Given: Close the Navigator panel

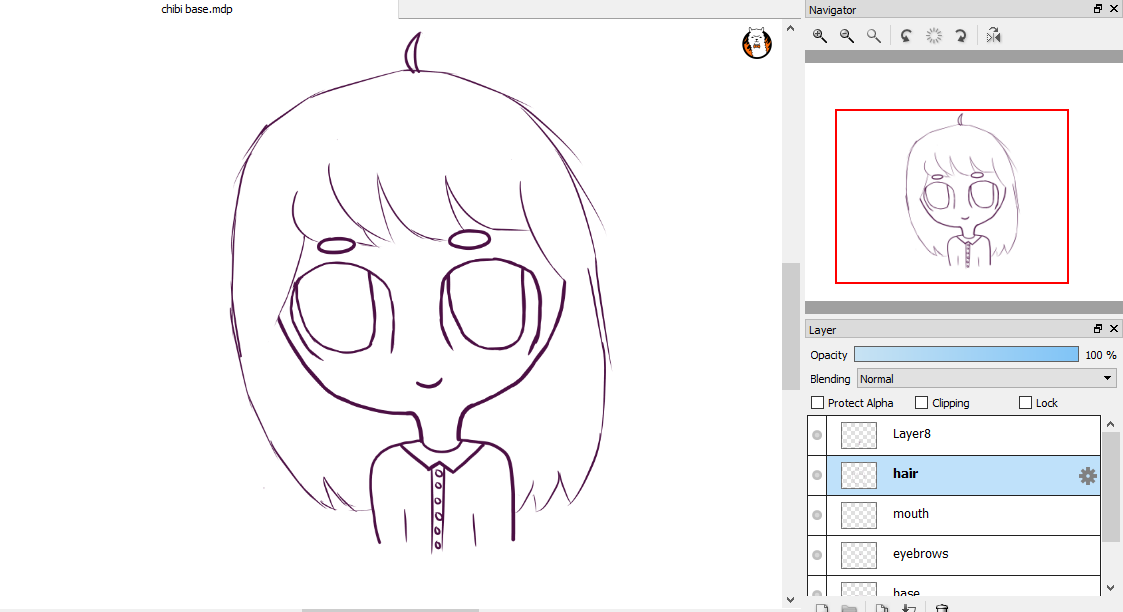Looking at the screenshot, I should [1114, 9].
